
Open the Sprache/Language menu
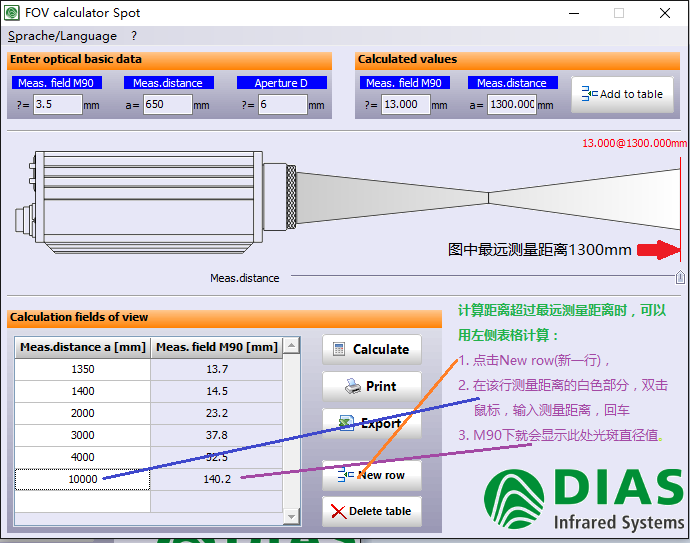pyautogui.click(x=62, y=36)
